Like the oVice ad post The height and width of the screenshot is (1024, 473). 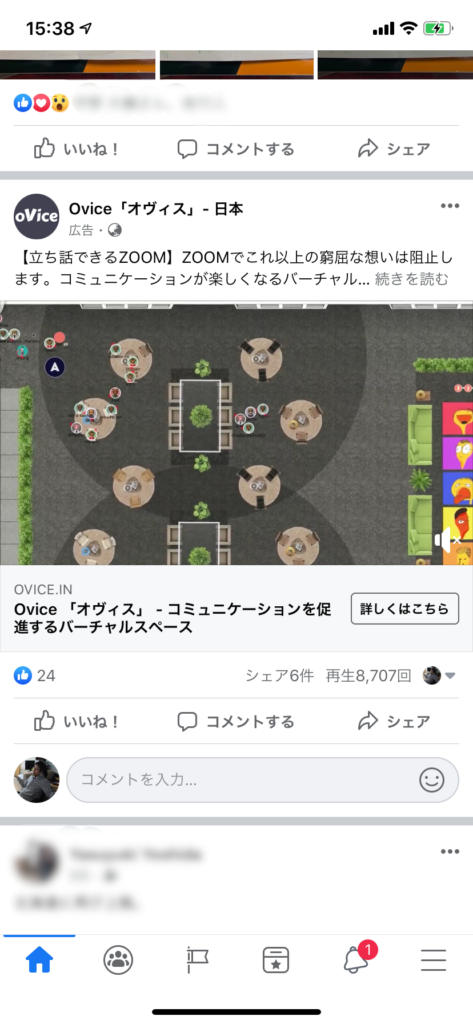pyautogui.click(x=76, y=721)
